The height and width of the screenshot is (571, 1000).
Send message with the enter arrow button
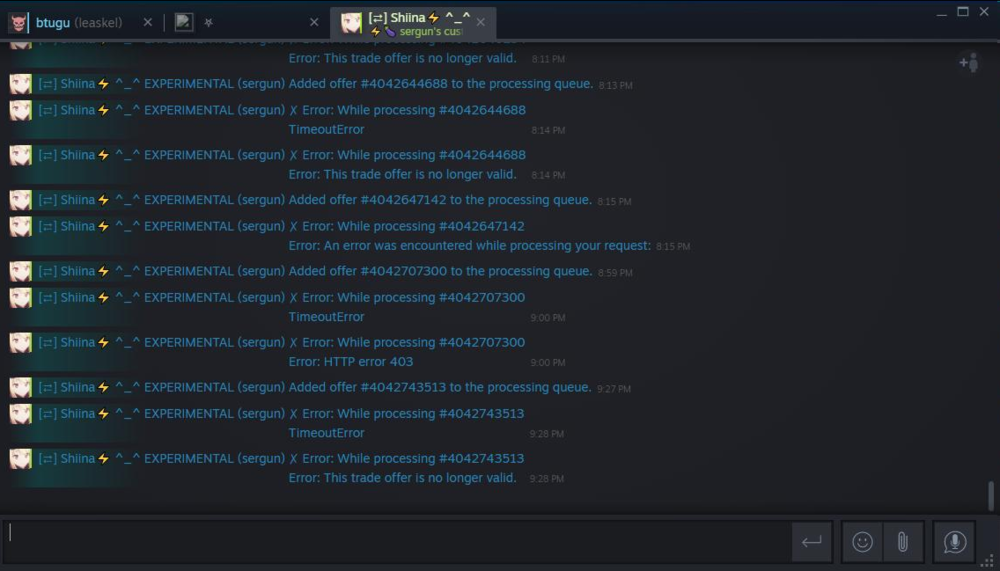pos(812,542)
